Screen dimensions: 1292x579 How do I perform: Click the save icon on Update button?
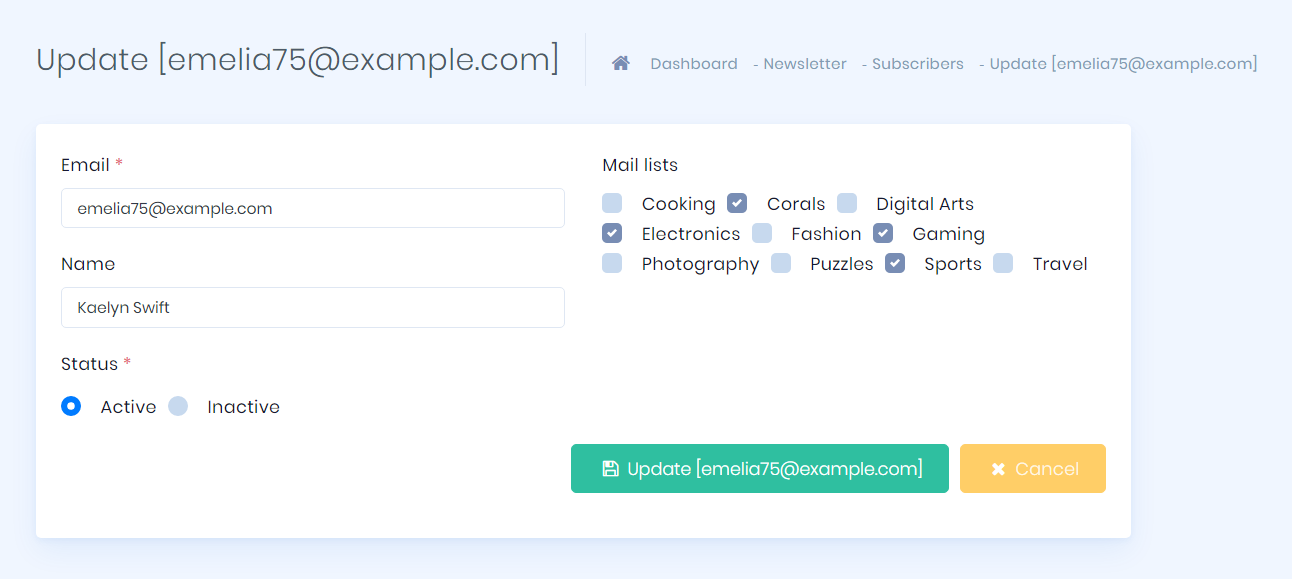tap(610, 469)
